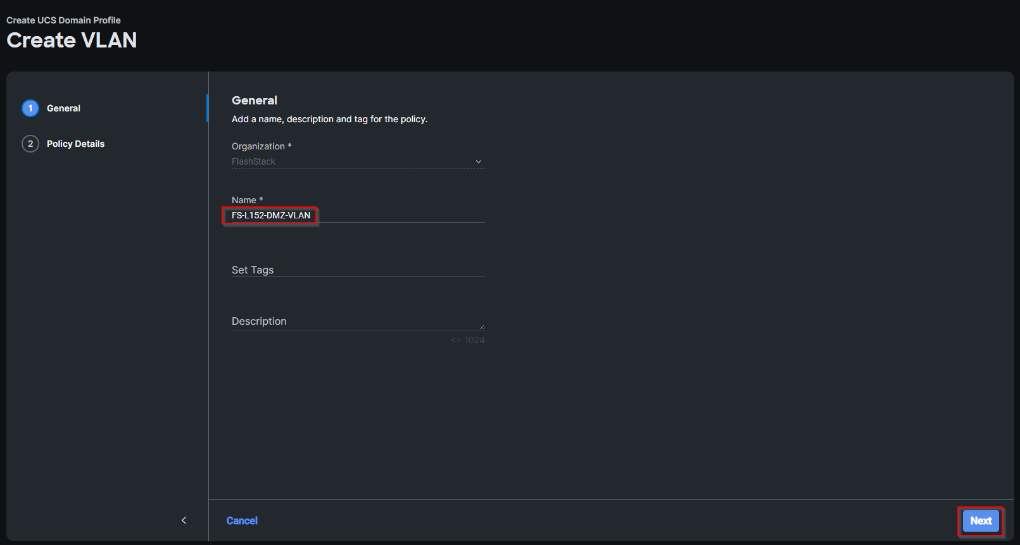Click the Create UCS Domain Profile breadcrumb

[63, 20]
